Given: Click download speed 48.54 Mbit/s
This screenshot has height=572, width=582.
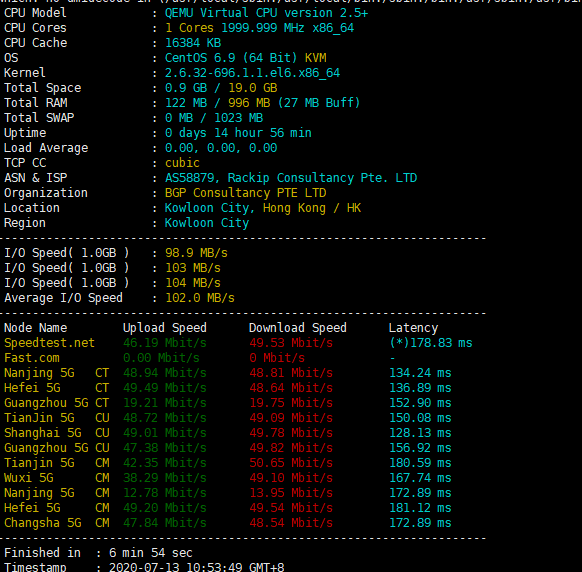Looking at the screenshot, I should pos(291,523).
